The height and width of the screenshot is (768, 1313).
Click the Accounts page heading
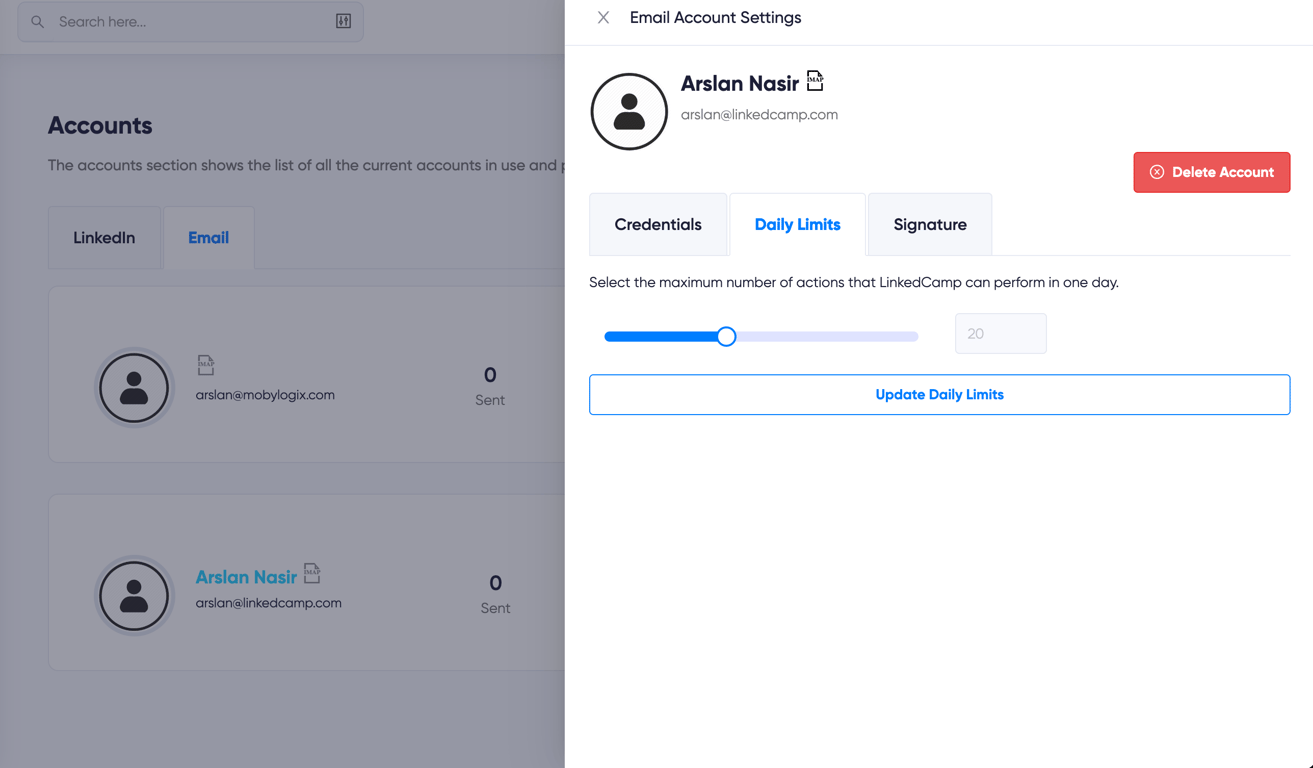point(100,125)
